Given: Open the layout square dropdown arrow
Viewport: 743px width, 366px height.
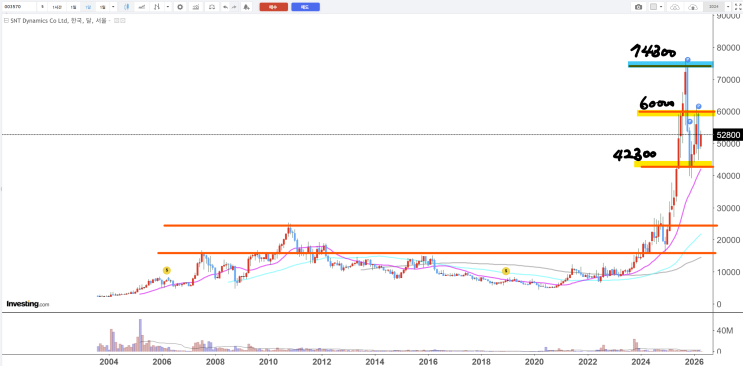Looking at the screenshot, I should [x=661, y=7].
